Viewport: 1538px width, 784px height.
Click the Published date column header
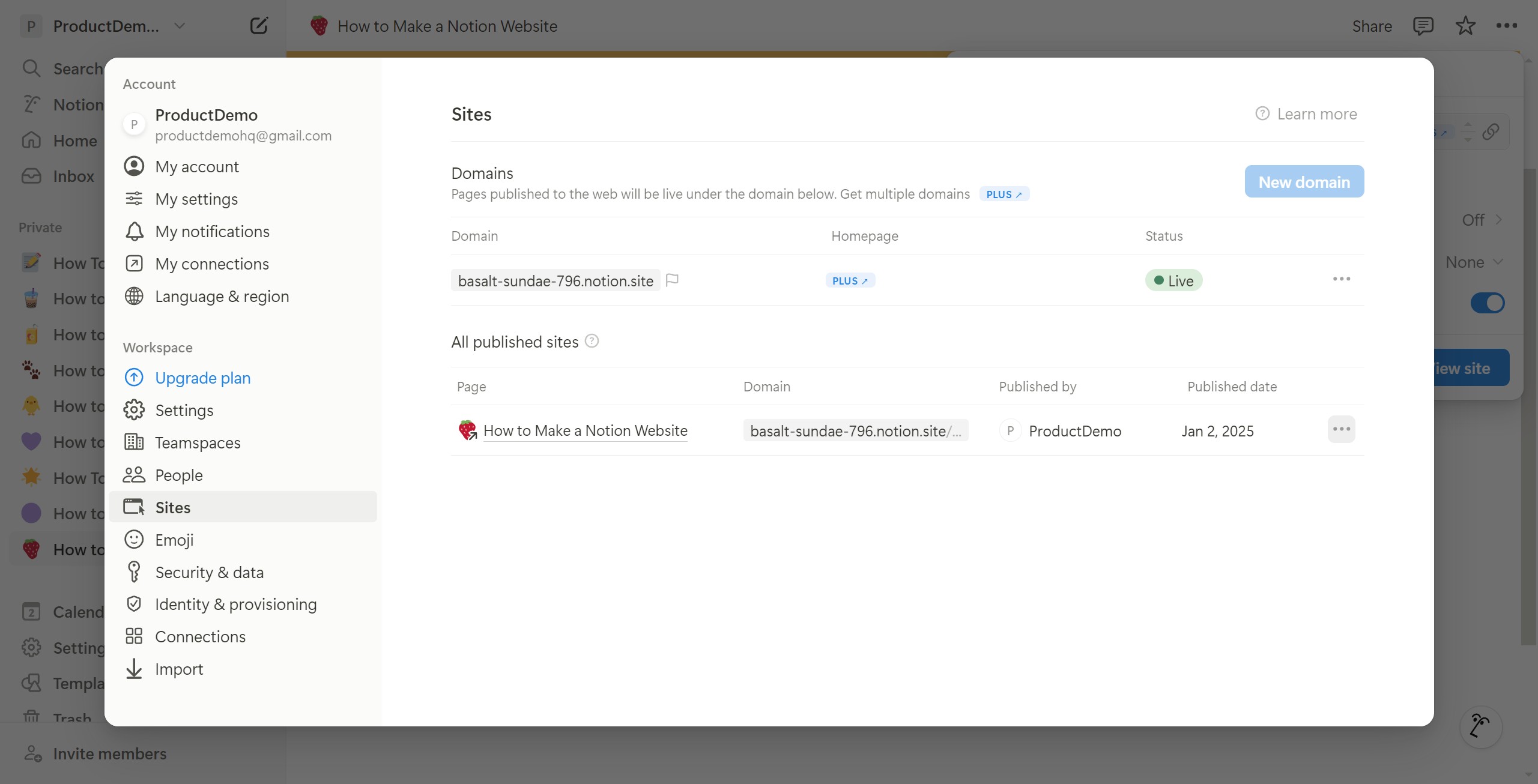pyautogui.click(x=1232, y=387)
